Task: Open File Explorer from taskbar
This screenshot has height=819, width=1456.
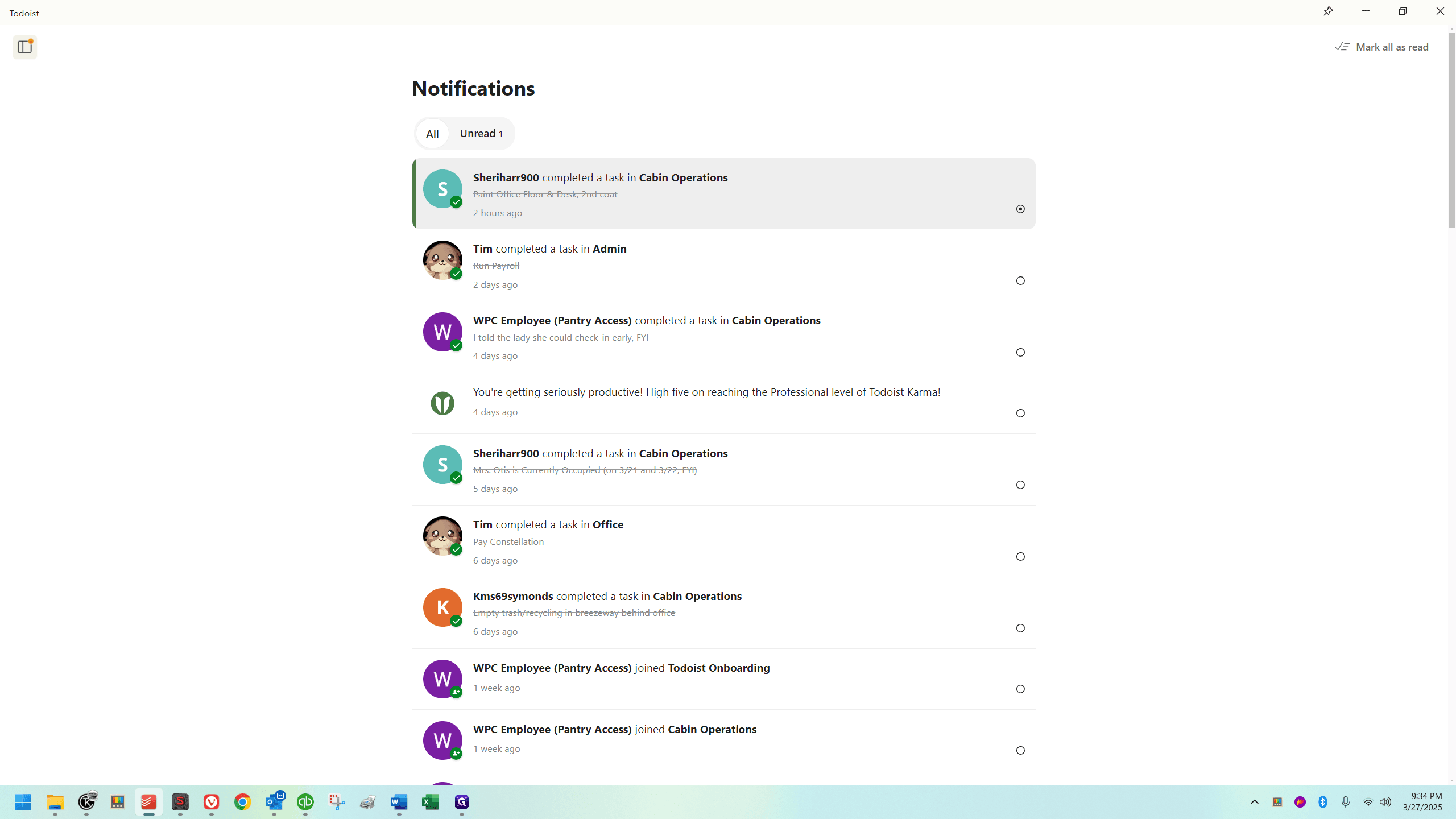Action: click(x=55, y=802)
